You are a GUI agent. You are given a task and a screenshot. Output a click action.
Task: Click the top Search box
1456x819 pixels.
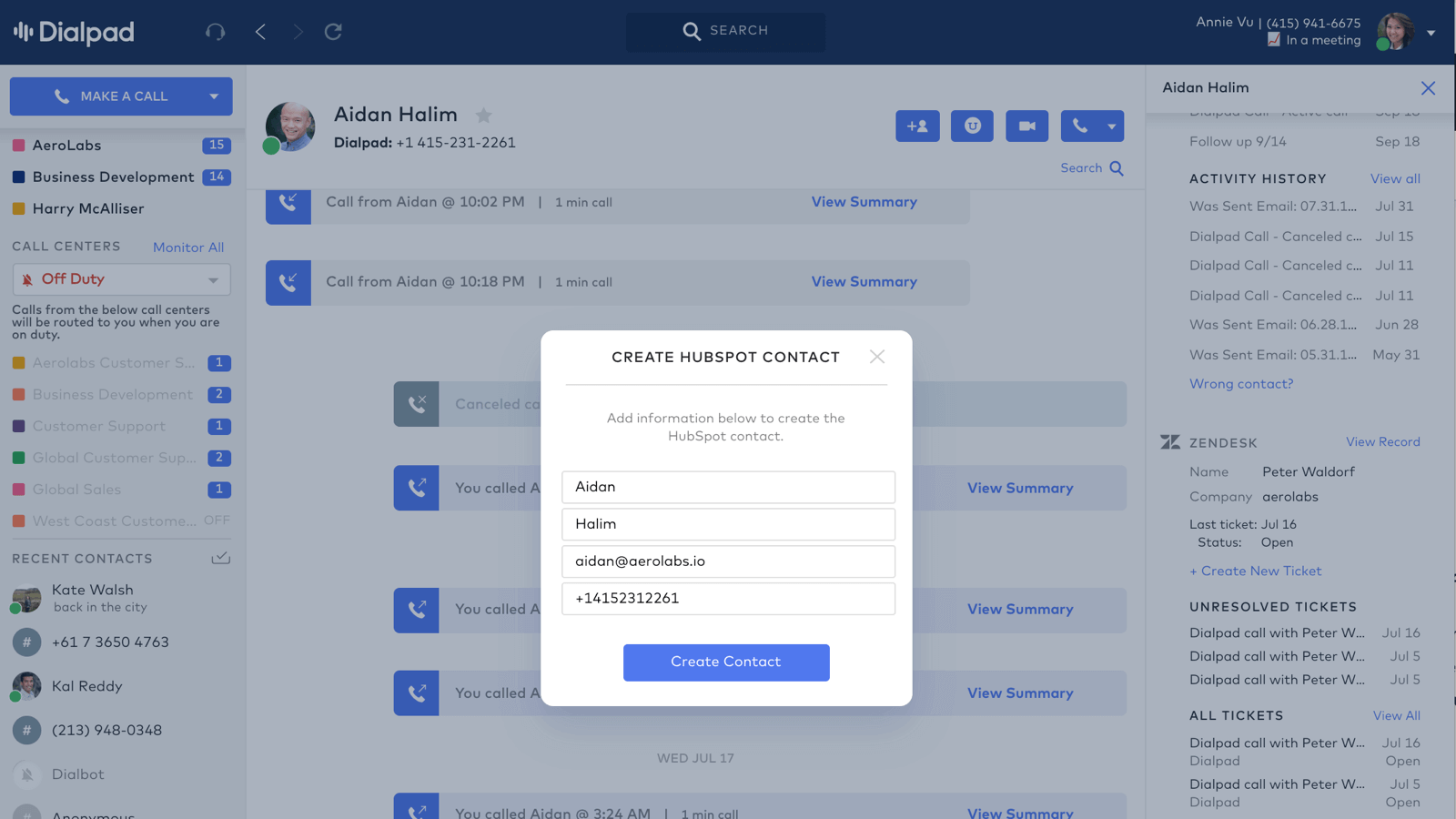pyautogui.click(x=725, y=31)
